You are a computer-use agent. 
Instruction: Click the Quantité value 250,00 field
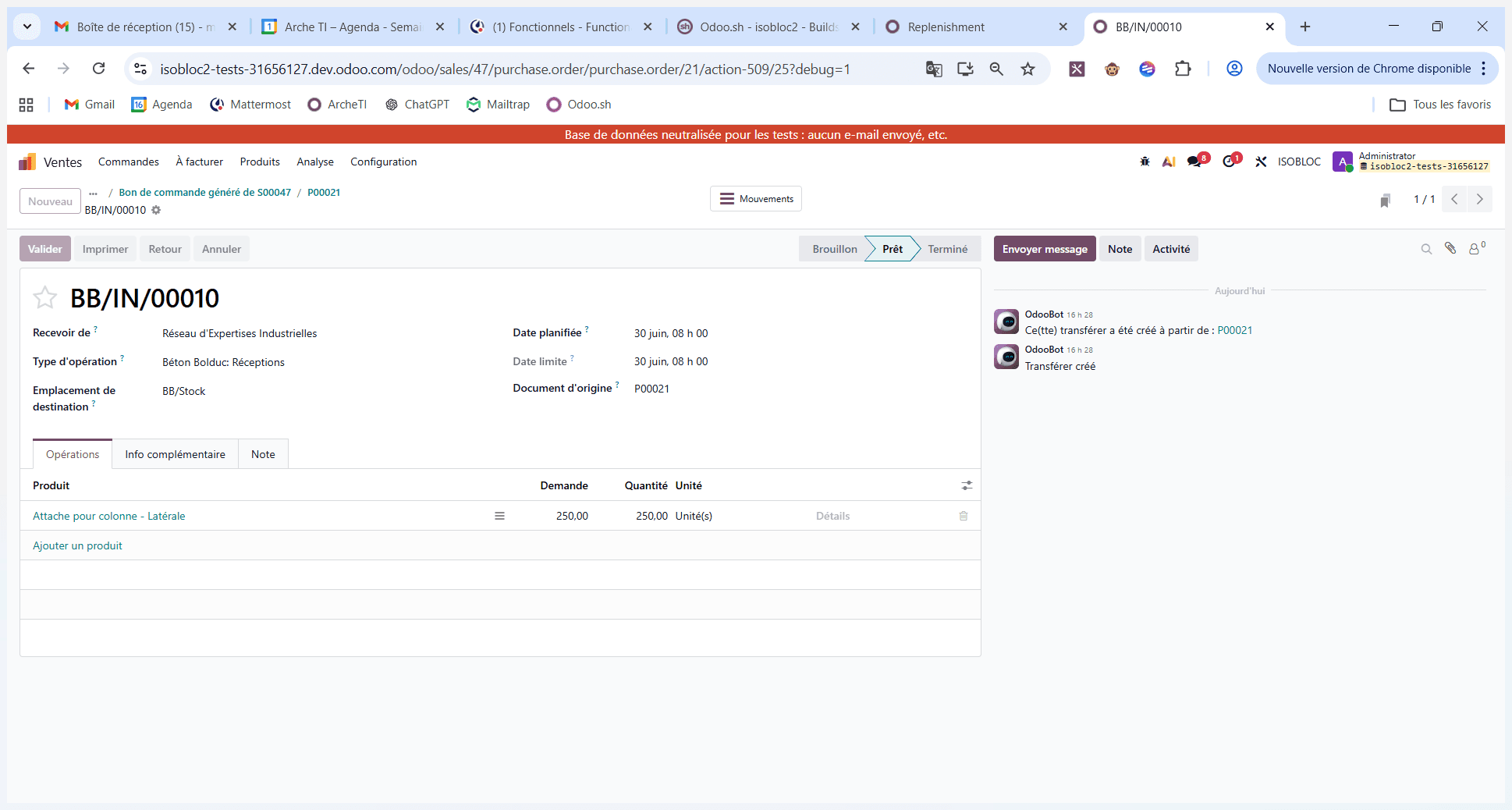click(651, 516)
